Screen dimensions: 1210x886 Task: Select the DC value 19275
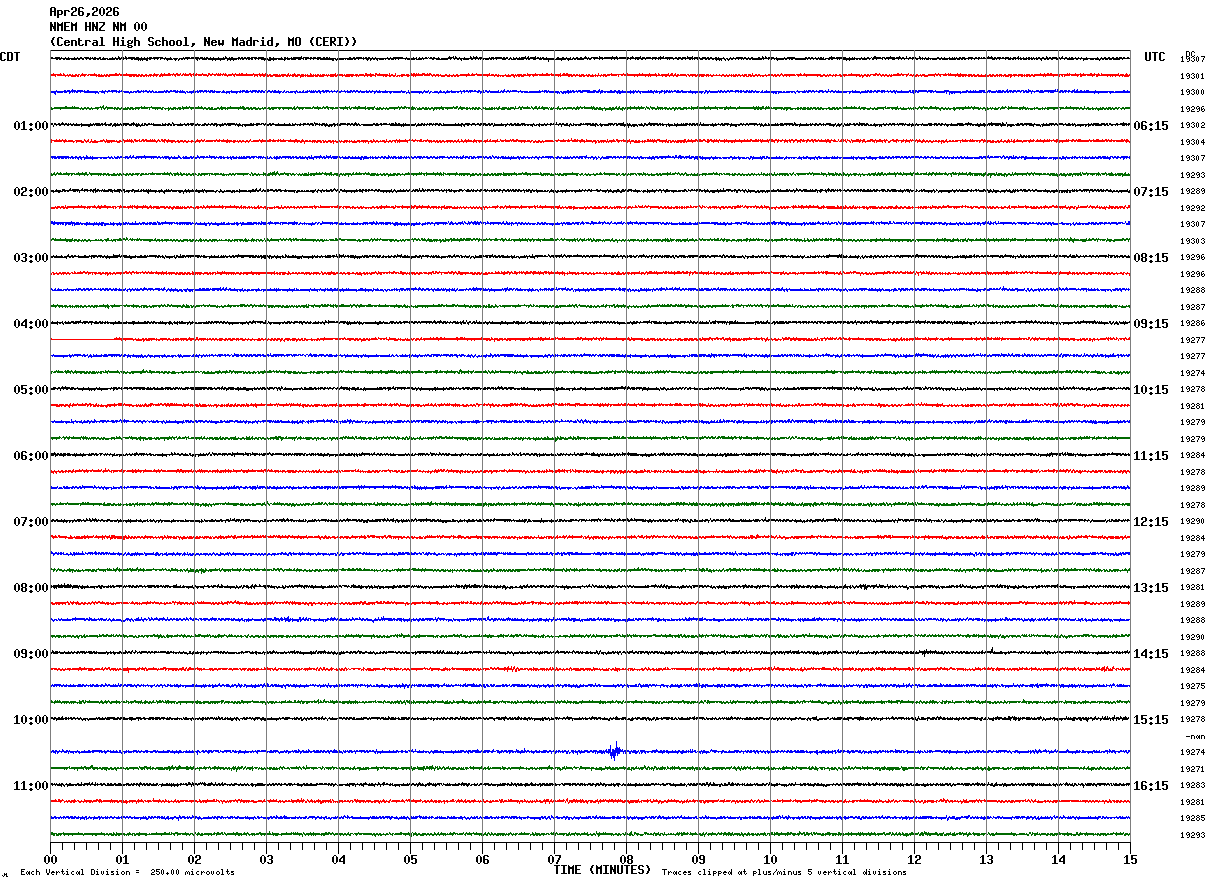[1192, 686]
